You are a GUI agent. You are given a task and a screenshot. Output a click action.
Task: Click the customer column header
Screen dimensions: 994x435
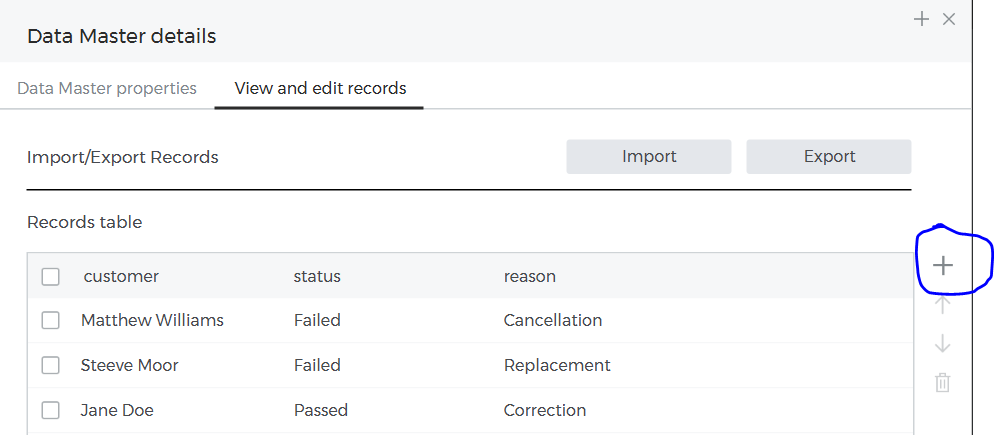click(x=121, y=276)
